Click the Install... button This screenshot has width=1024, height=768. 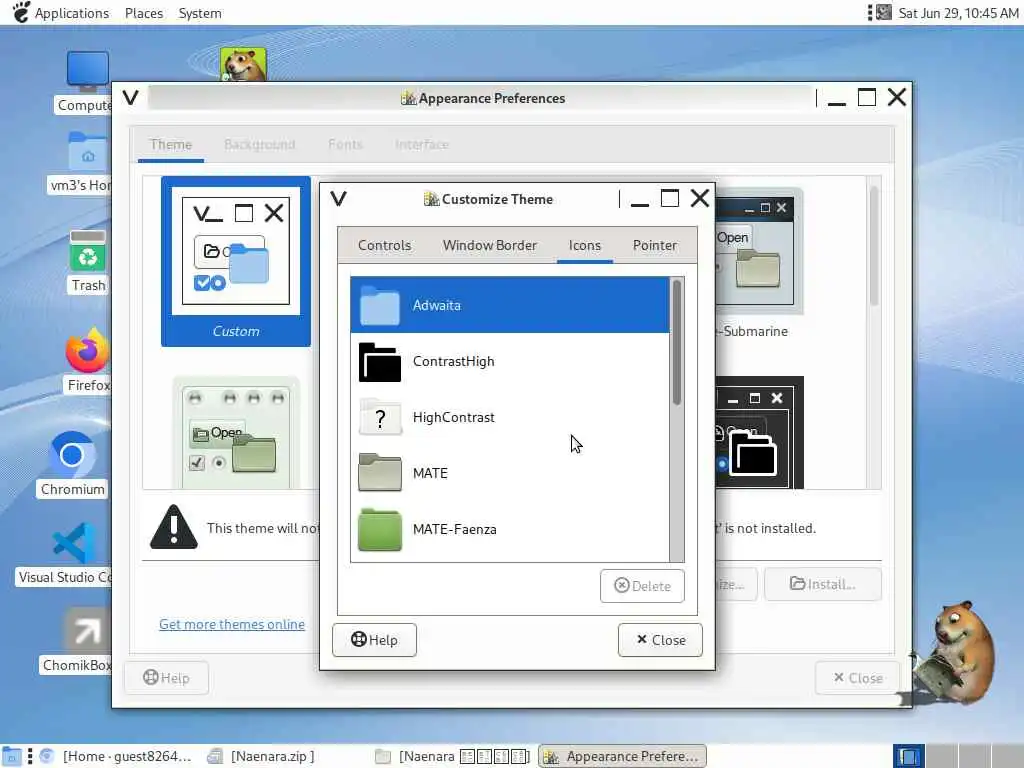tap(823, 584)
